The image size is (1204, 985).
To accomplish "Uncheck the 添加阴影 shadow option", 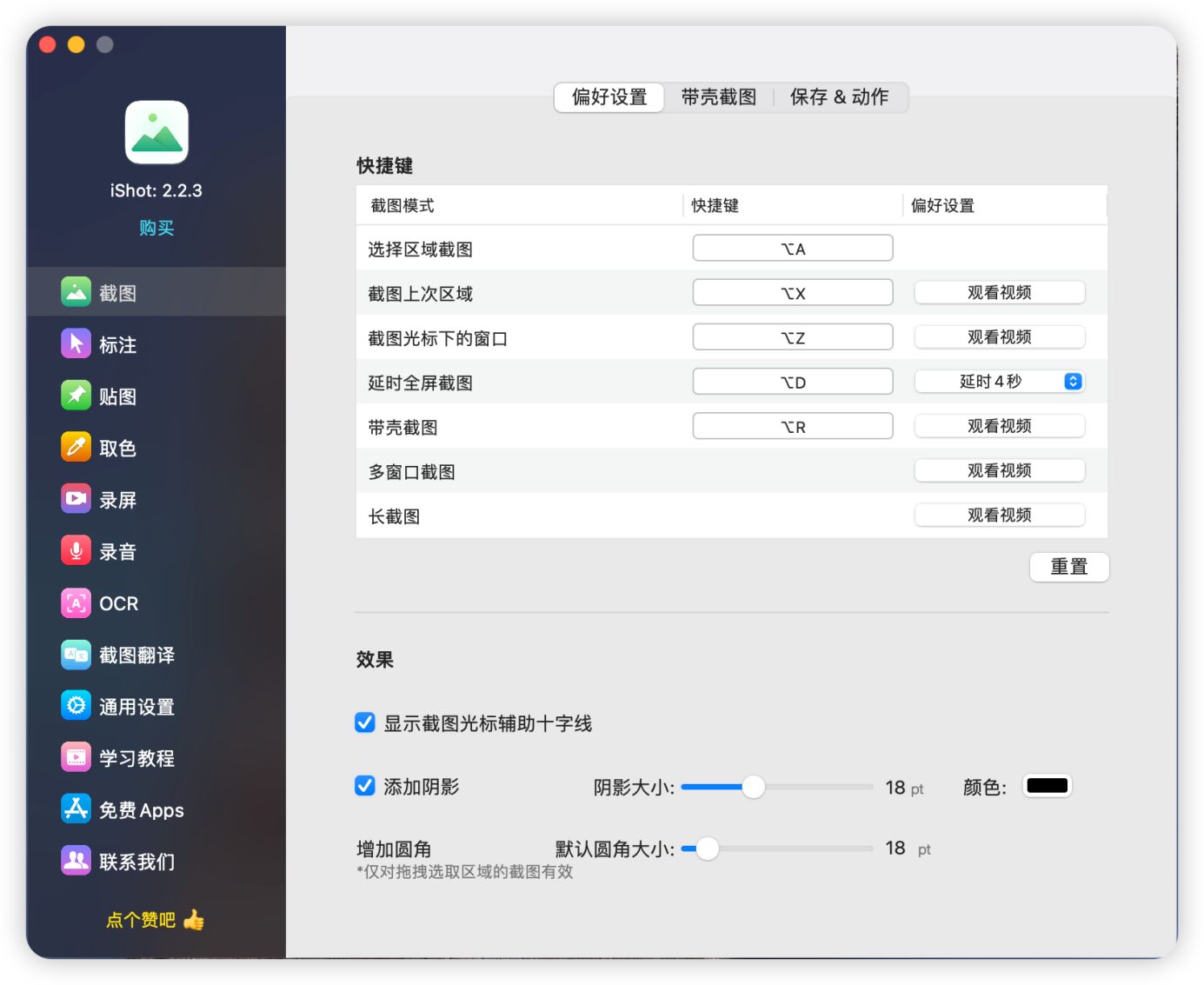I will click(x=364, y=786).
